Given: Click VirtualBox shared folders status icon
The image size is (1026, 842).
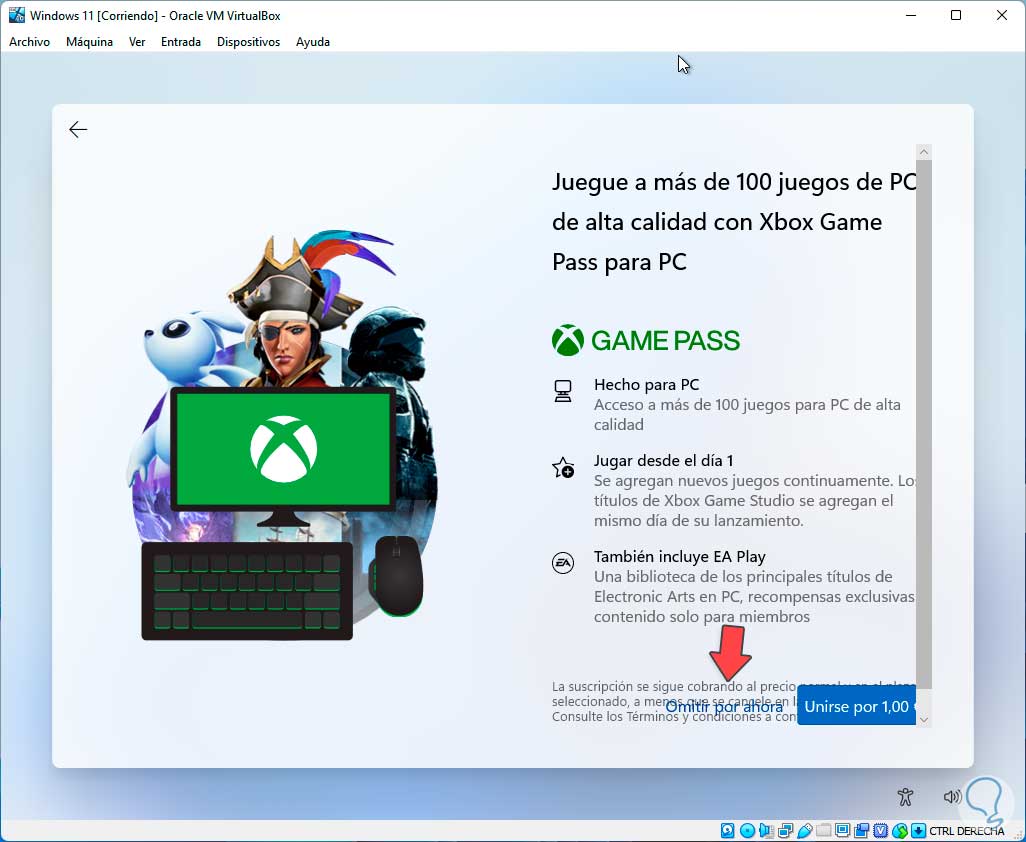Looking at the screenshot, I should click(x=823, y=831).
